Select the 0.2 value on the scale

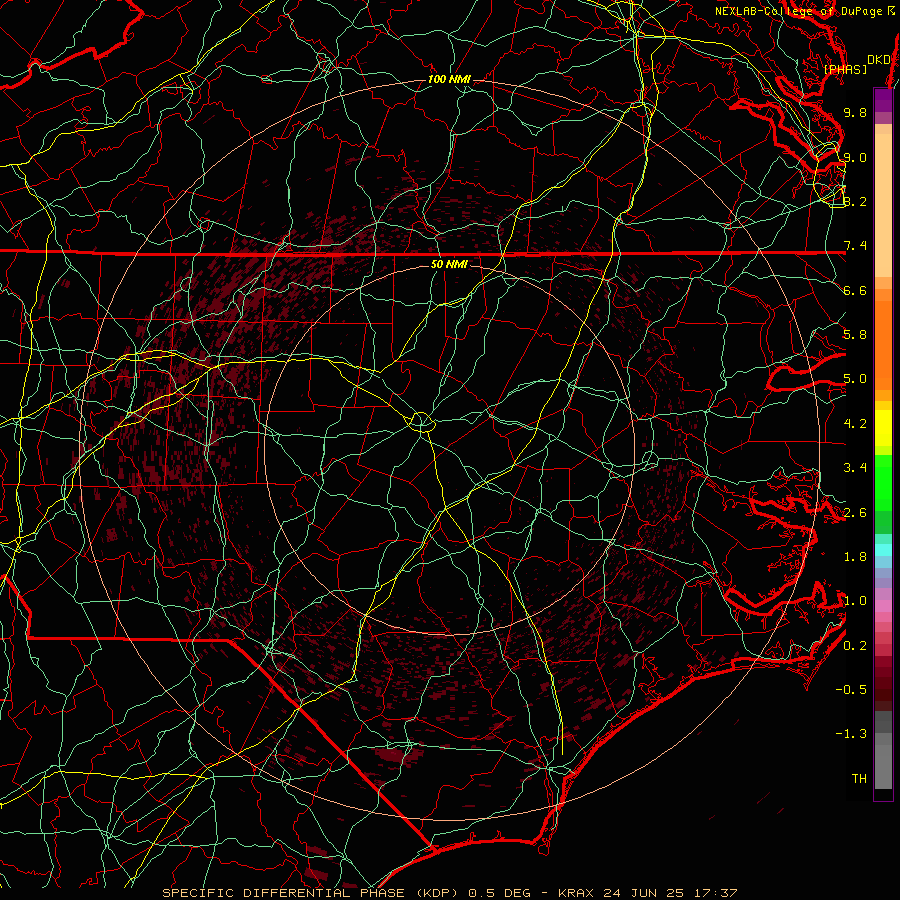pos(855,646)
